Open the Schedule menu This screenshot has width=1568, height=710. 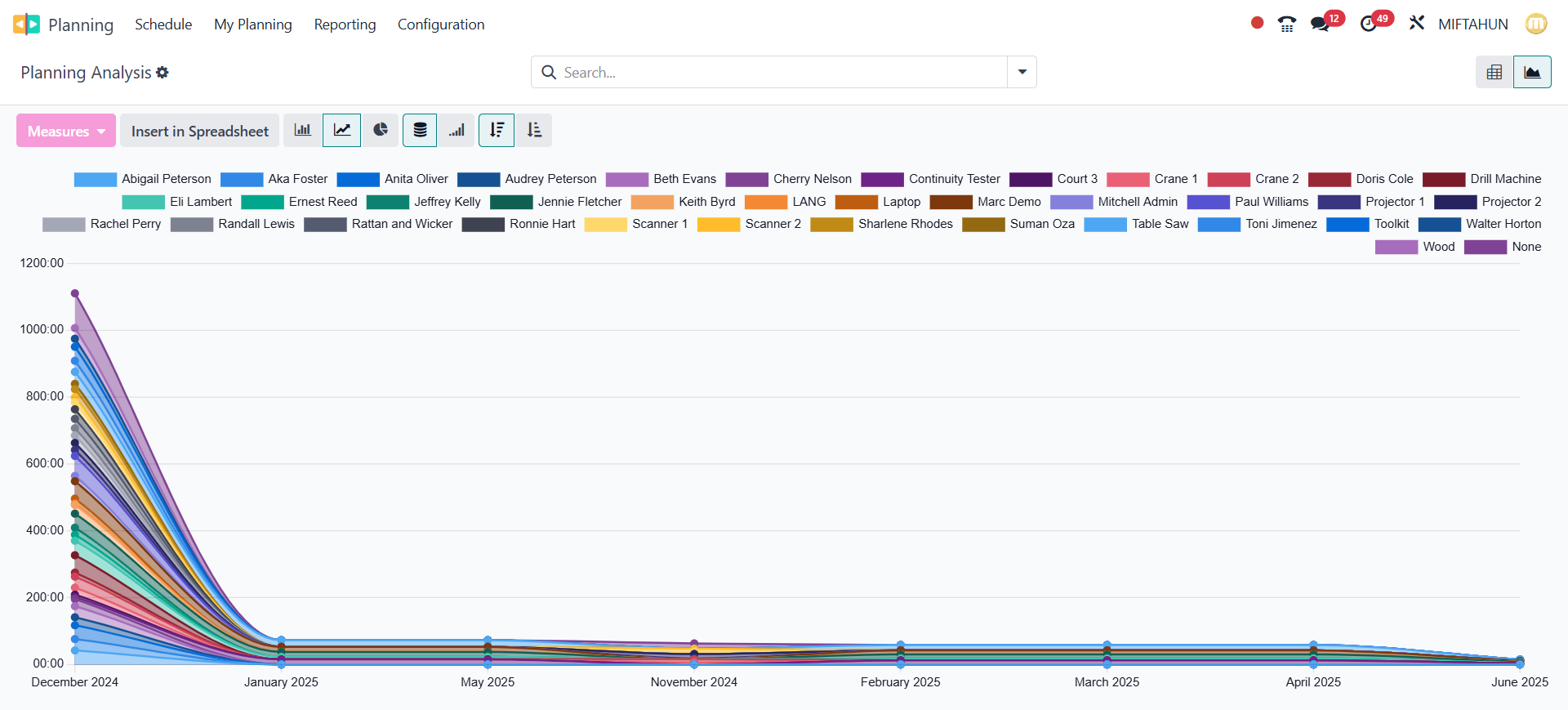point(163,25)
